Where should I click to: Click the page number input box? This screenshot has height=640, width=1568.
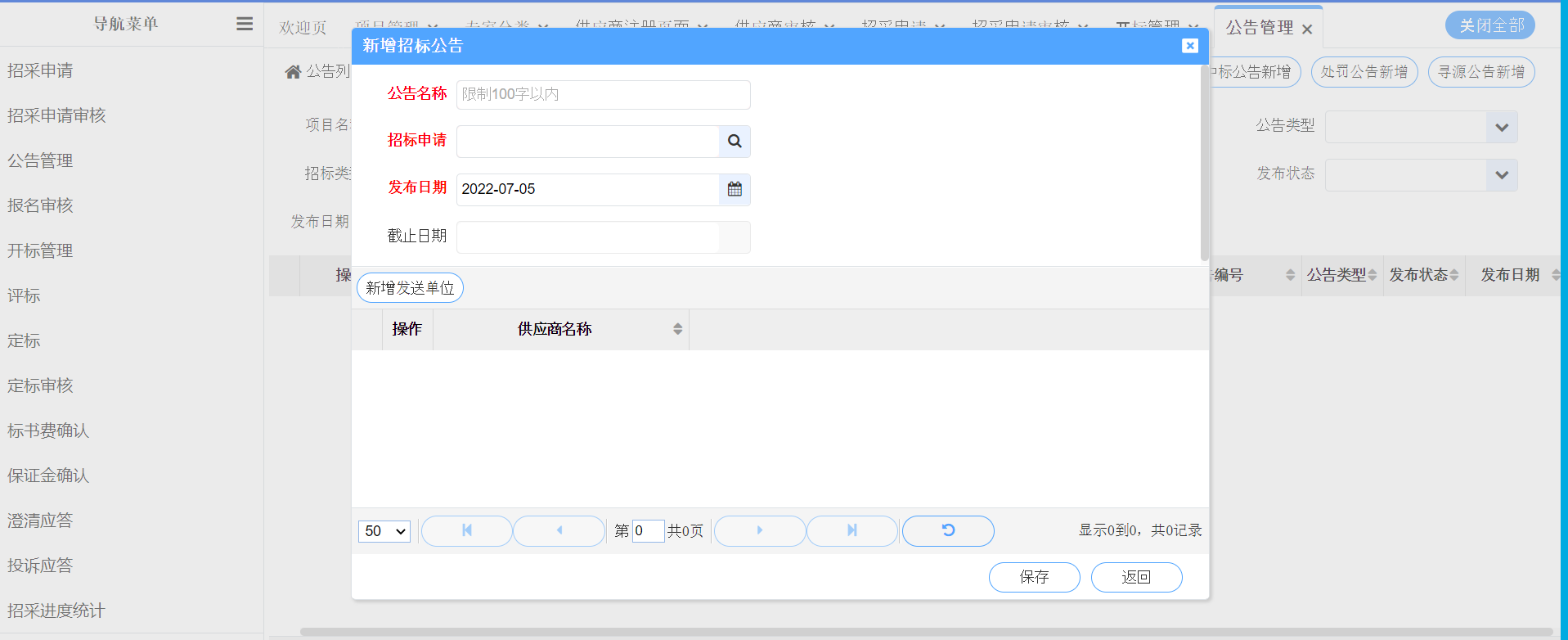648,530
